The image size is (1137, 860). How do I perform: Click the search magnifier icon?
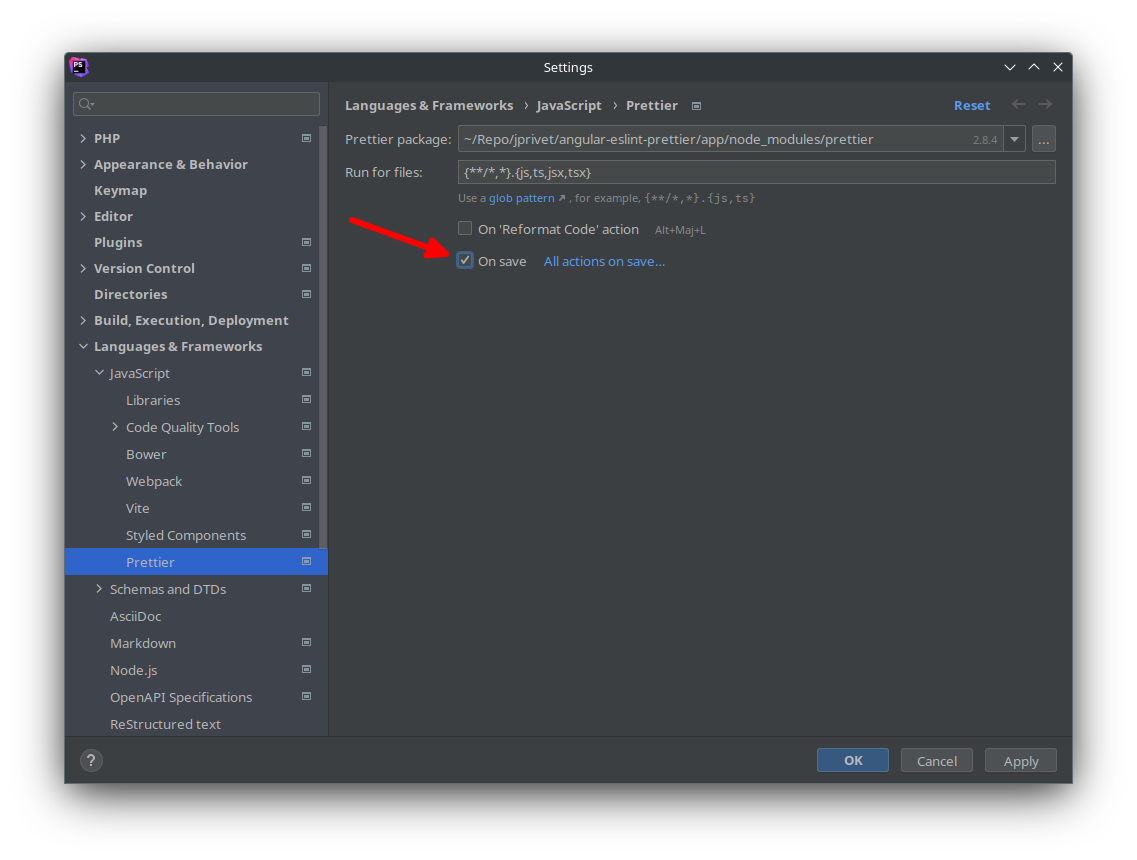[x=86, y=104]
